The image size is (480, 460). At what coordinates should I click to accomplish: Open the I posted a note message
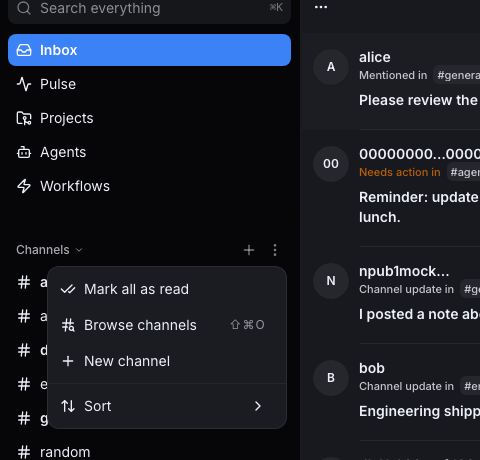tap(419, 314)
